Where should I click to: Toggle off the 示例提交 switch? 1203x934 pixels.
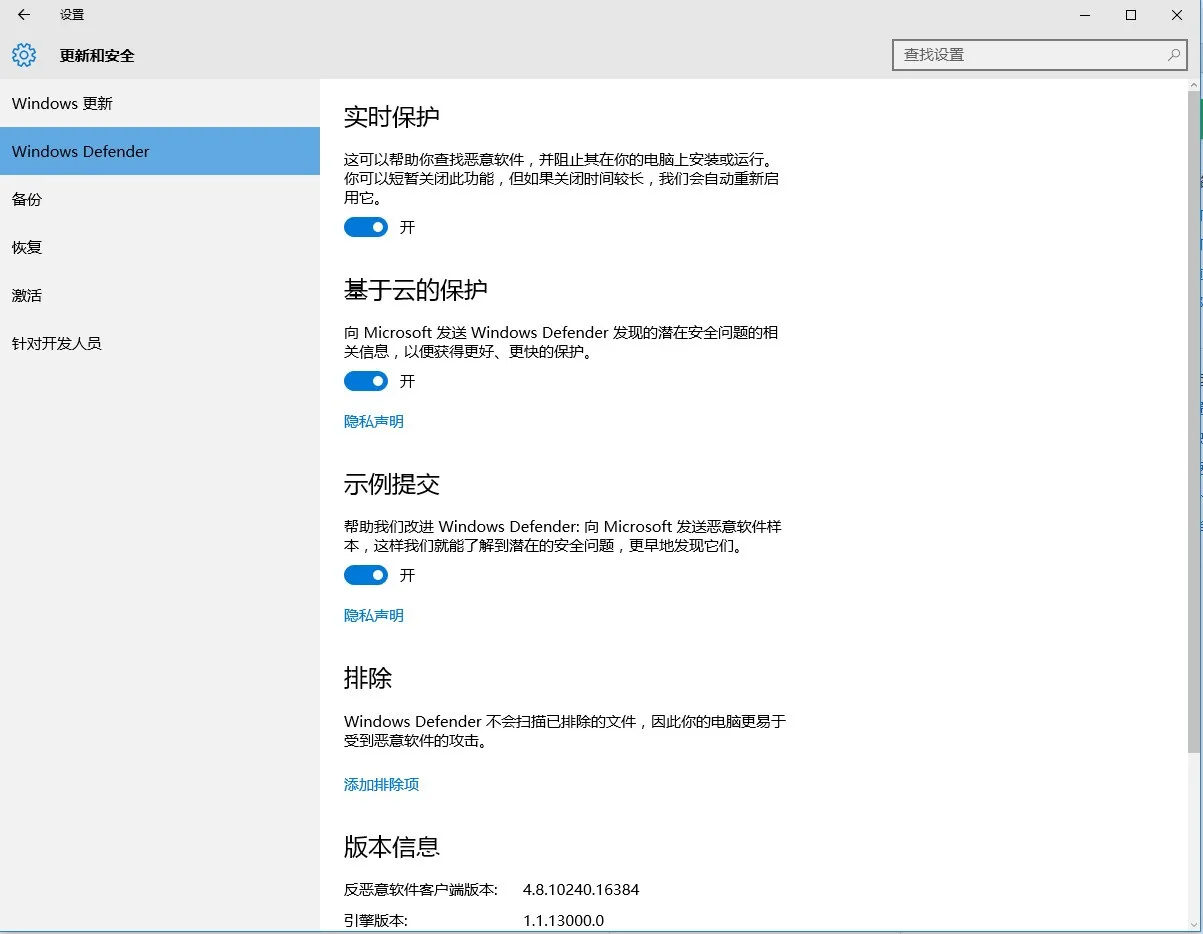365,575
